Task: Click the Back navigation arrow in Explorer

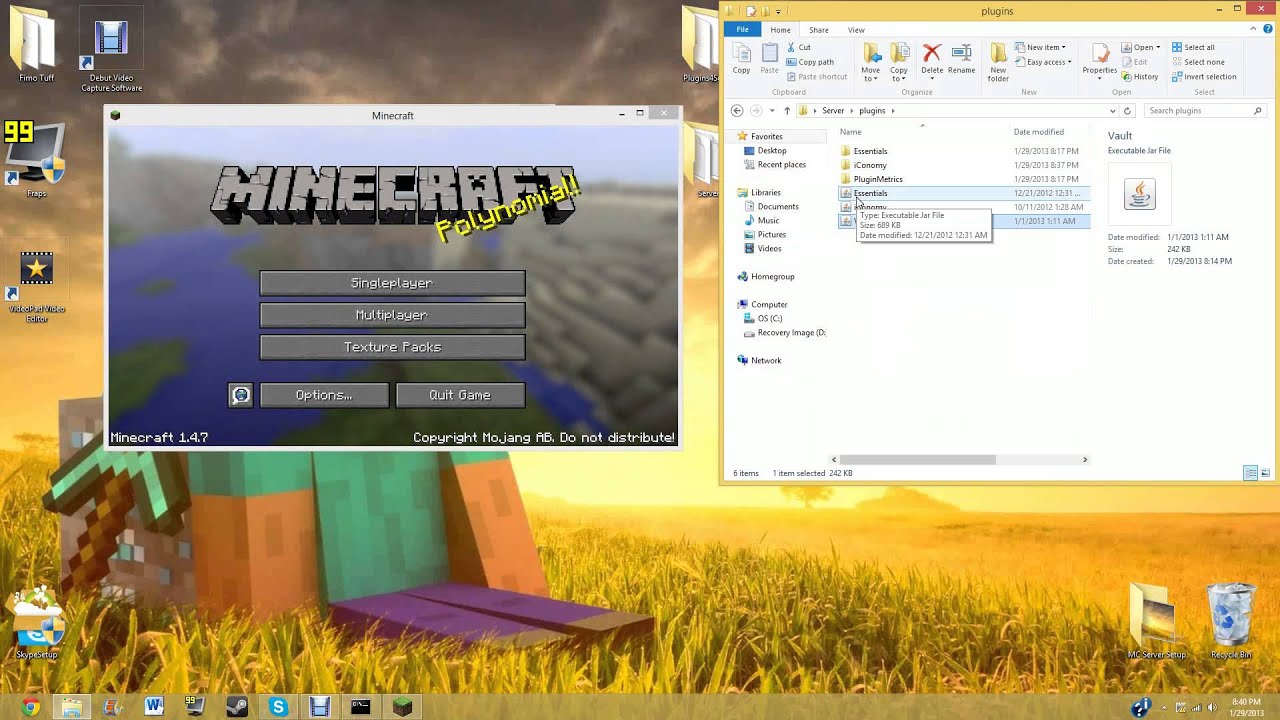Action: pos(737,111)
